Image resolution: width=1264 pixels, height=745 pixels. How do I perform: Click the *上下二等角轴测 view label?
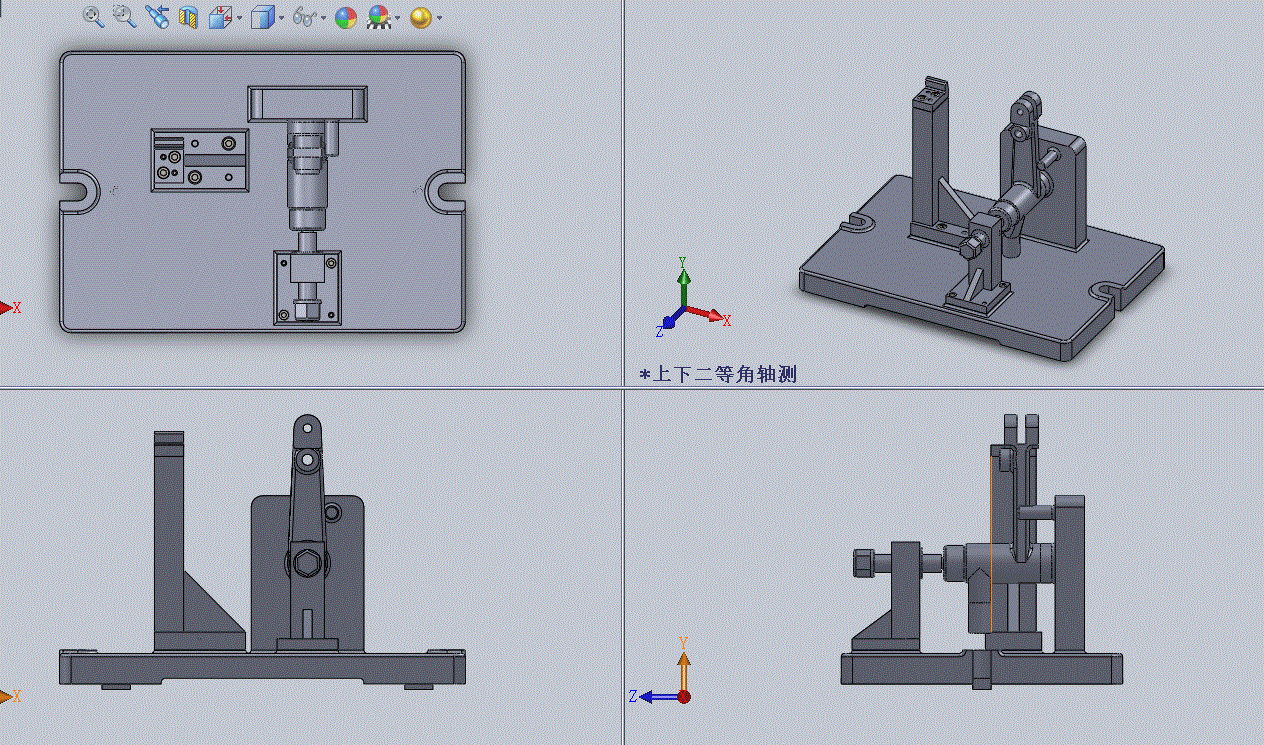[718, 375]
